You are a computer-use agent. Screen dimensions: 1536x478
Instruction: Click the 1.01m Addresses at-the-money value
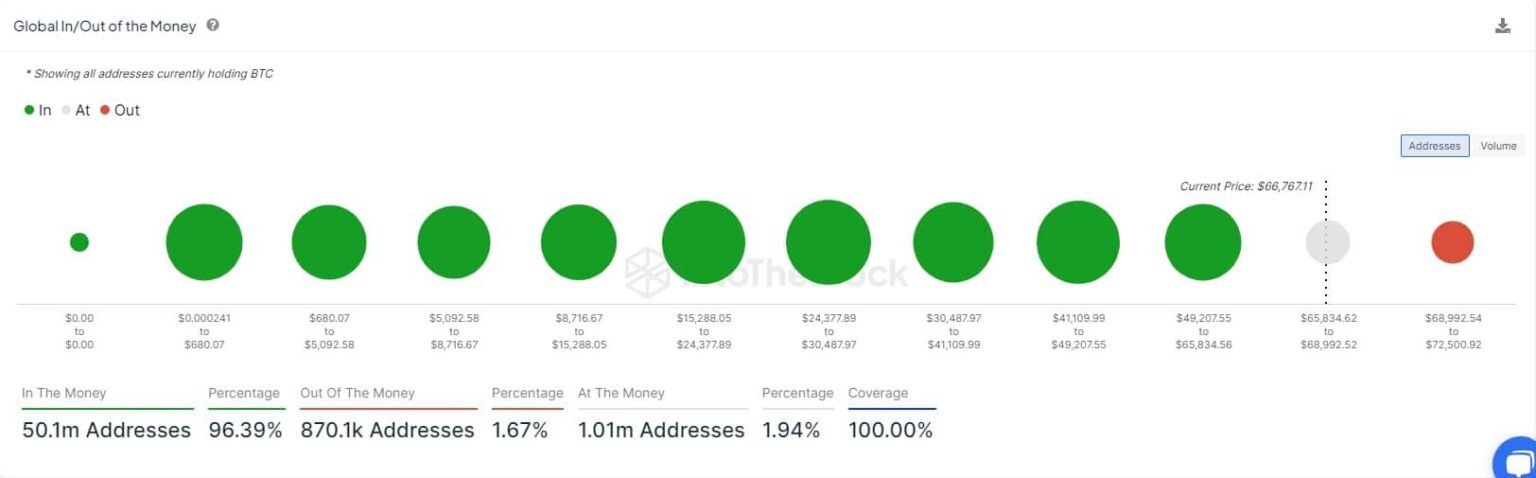(x=661, y=430)
